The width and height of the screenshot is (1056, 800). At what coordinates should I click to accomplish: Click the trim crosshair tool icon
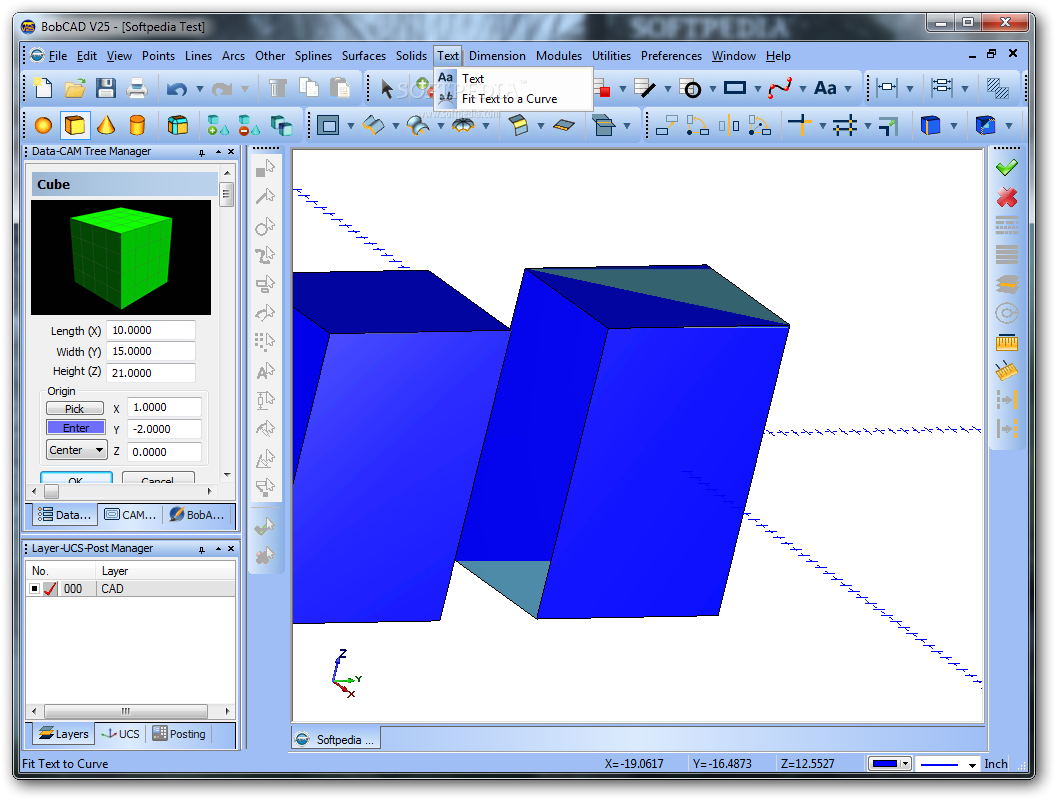799,125
